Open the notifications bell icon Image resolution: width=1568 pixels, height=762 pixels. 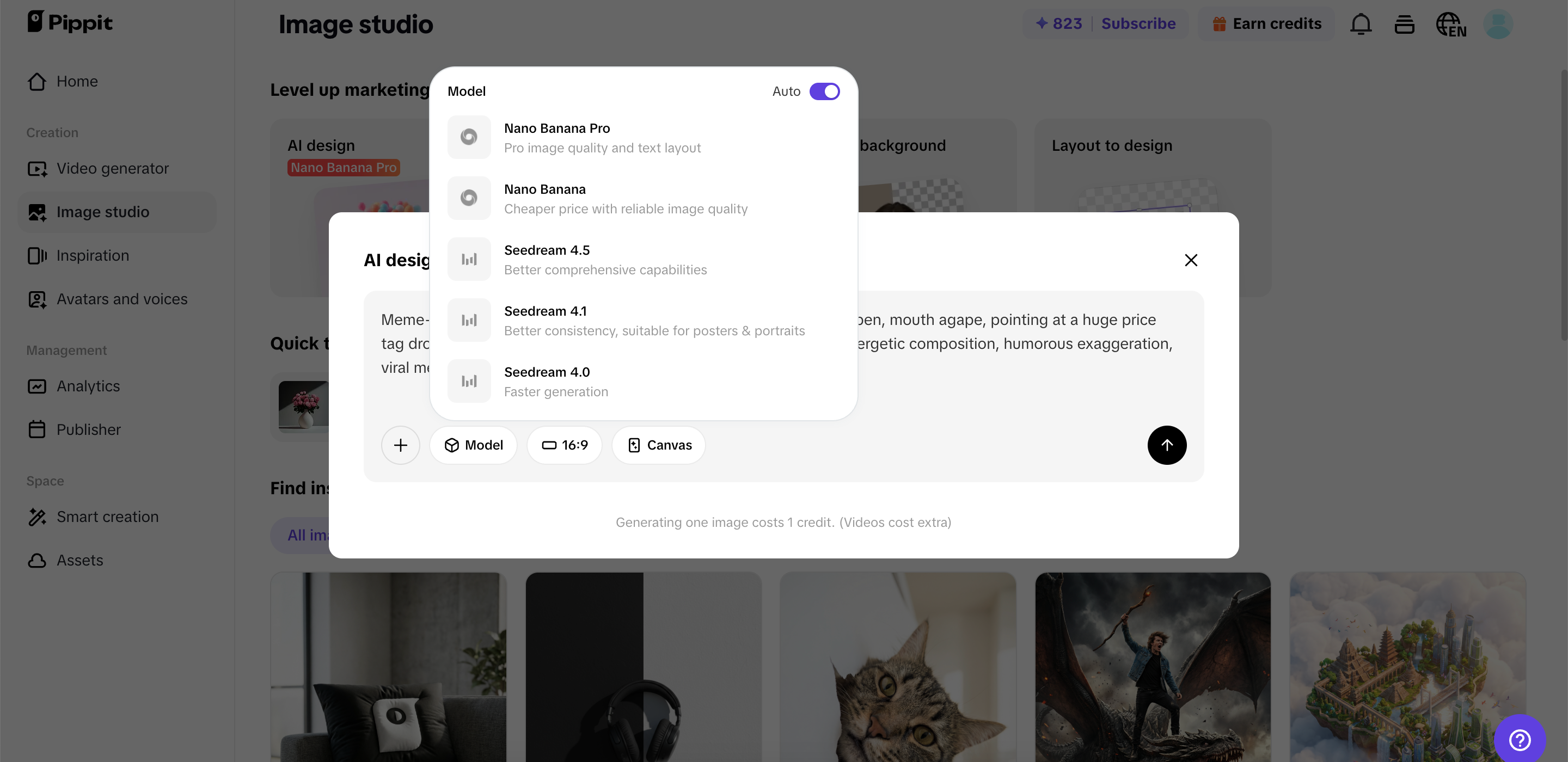(1361, 24)
